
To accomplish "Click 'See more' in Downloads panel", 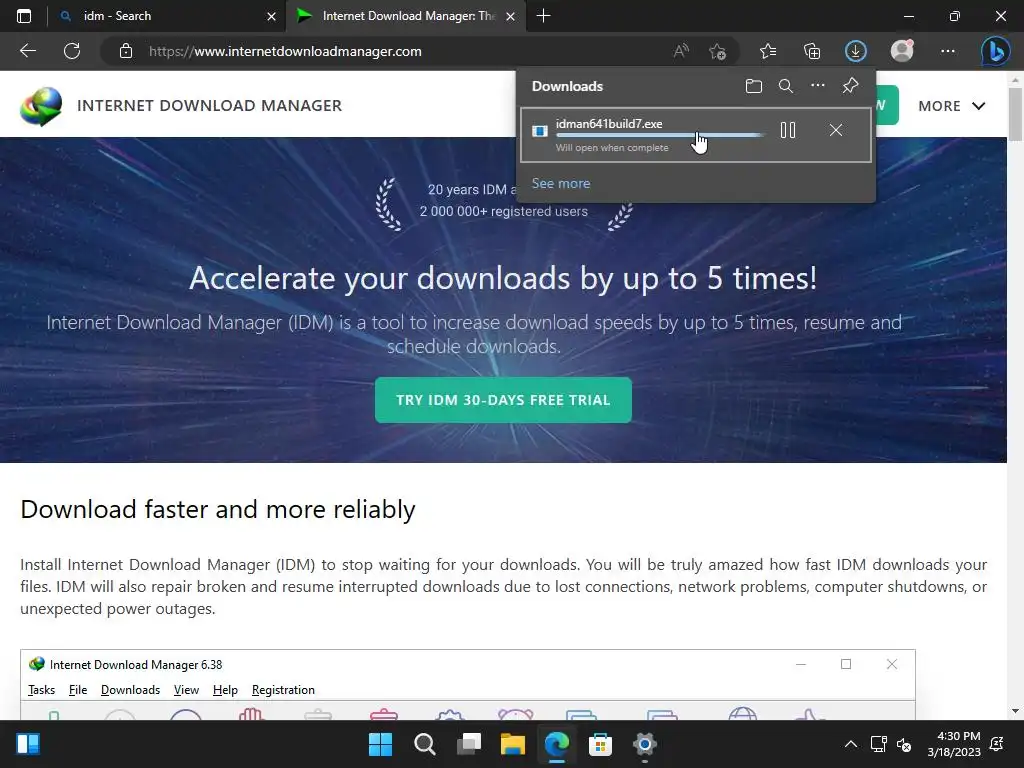I will coord(561,184).
